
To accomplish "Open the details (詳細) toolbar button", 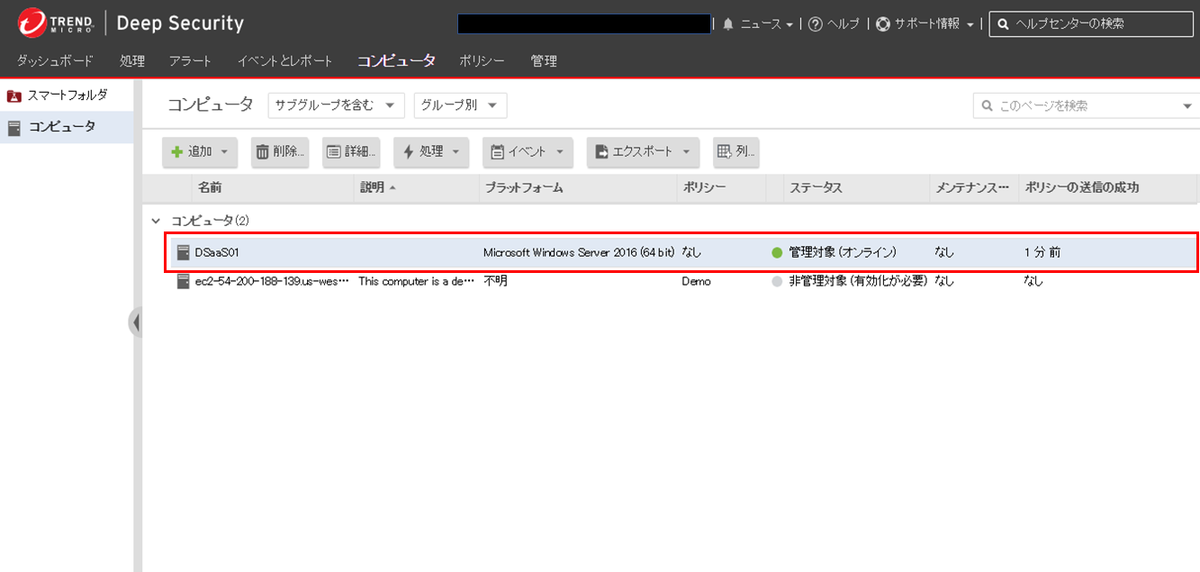I will point(350,152).
